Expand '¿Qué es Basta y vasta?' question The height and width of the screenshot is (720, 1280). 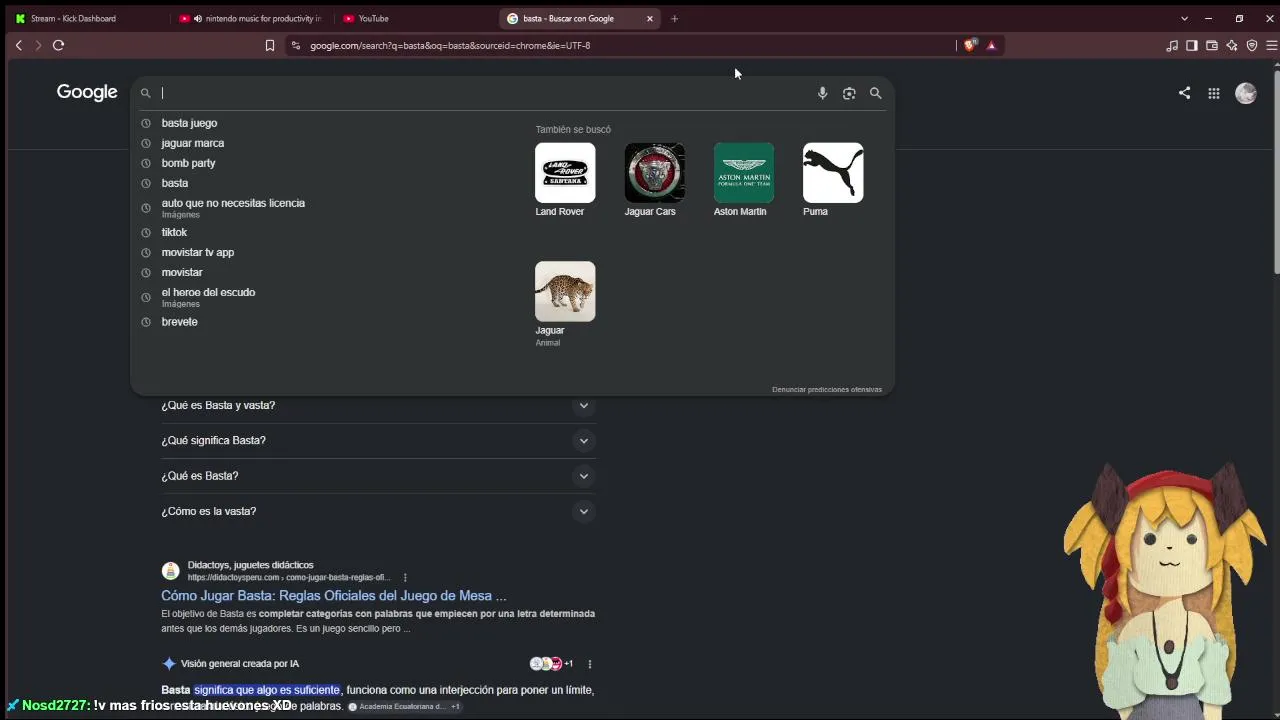[x=378, y=405]
